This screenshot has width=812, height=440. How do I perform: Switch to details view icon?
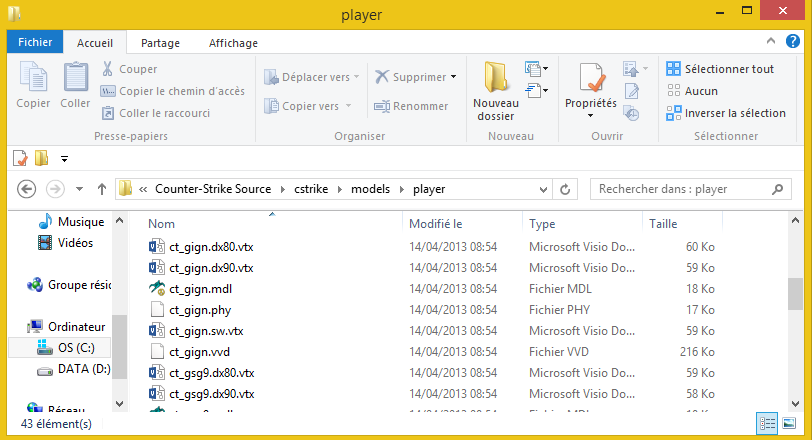766,423
